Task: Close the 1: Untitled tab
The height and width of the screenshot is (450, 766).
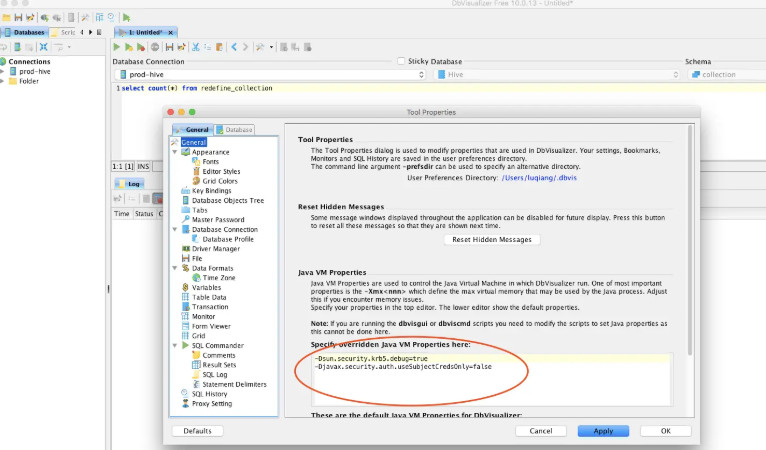Action: point(170,33)
